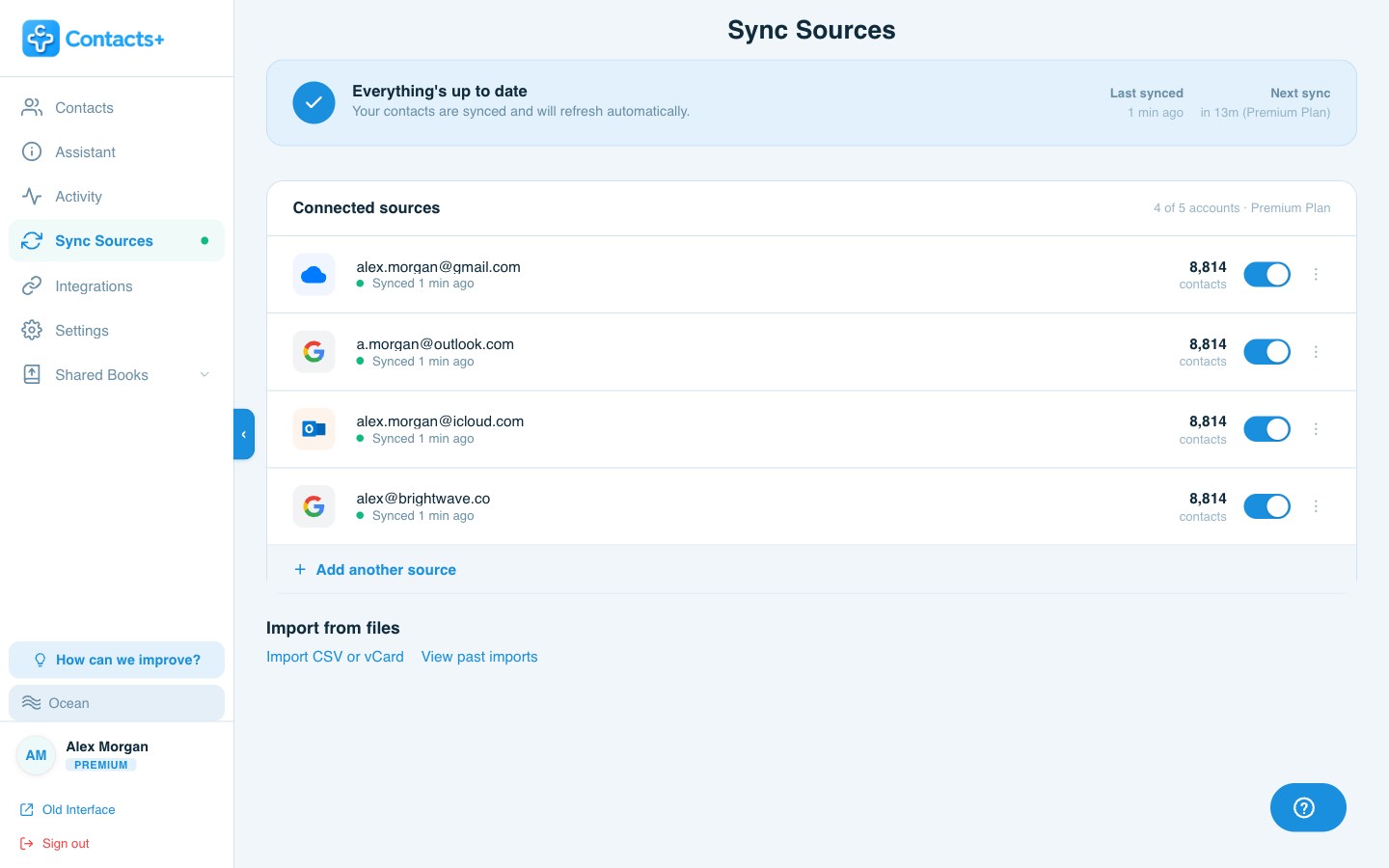1389x868 pixels.
Task: Toggle sync for a.morgan@outlook.com
Action: (1267, 352)
